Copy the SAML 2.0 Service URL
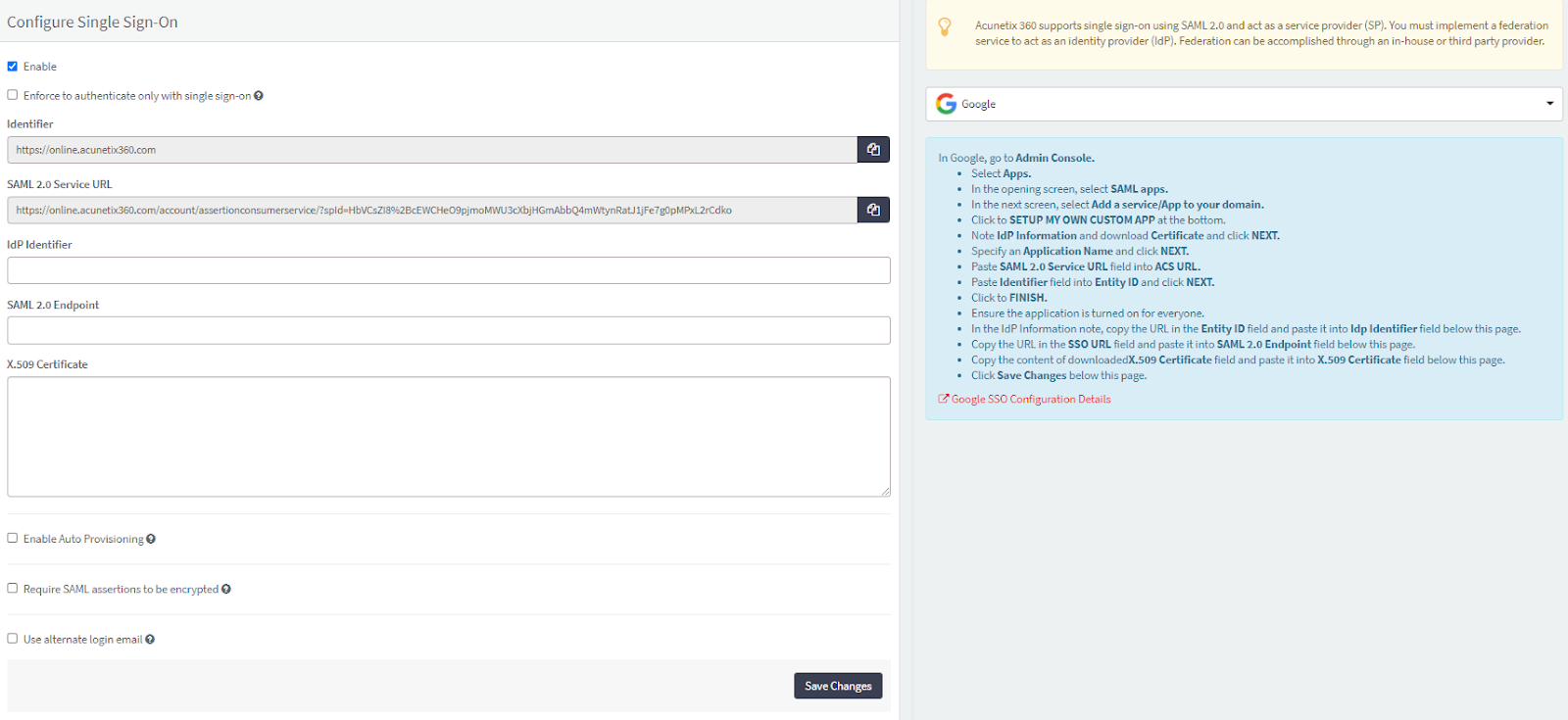The image size is (1568, 720). 873,210
